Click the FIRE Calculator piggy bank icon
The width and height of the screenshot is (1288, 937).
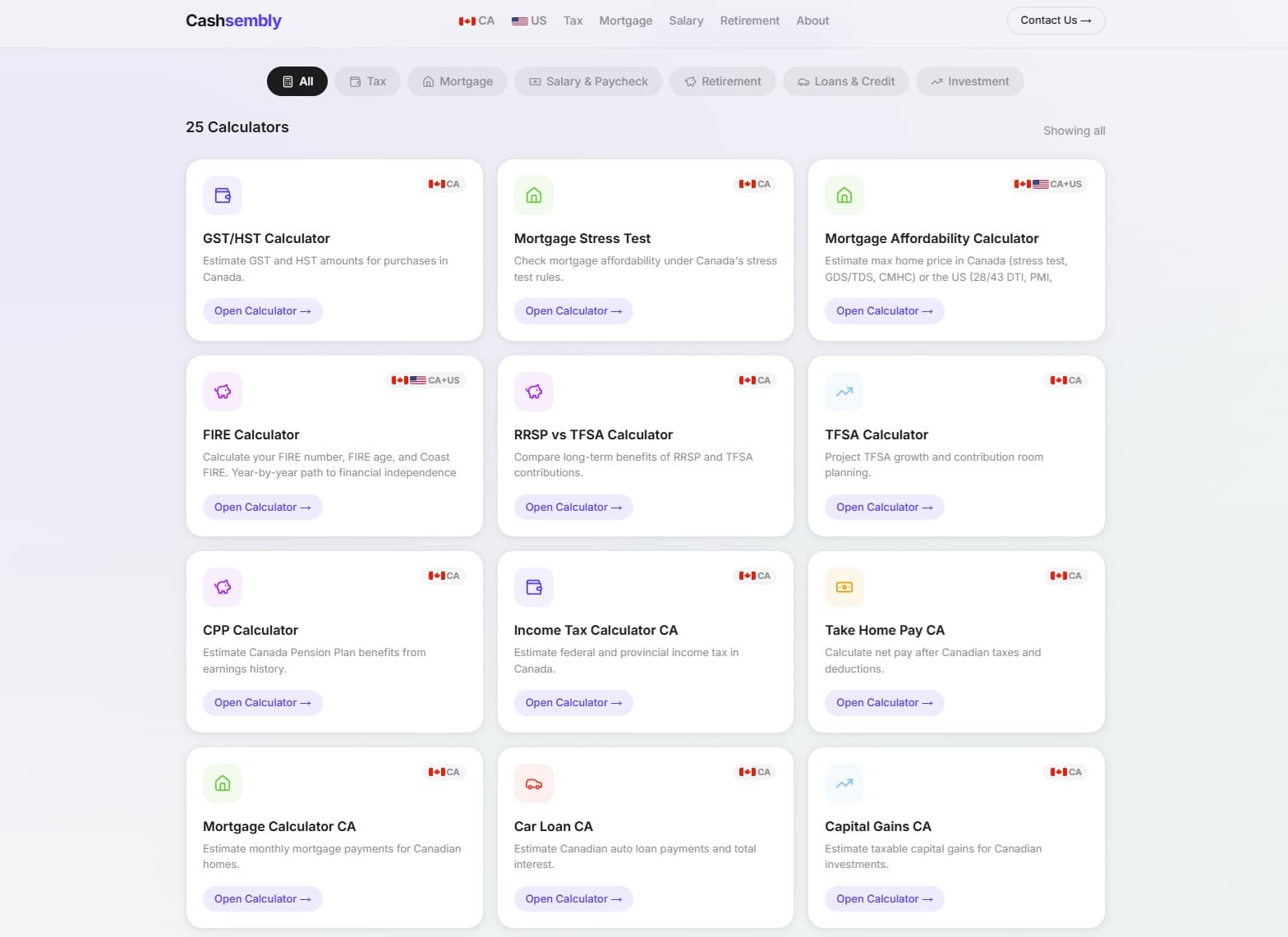[x=223, y=392]
